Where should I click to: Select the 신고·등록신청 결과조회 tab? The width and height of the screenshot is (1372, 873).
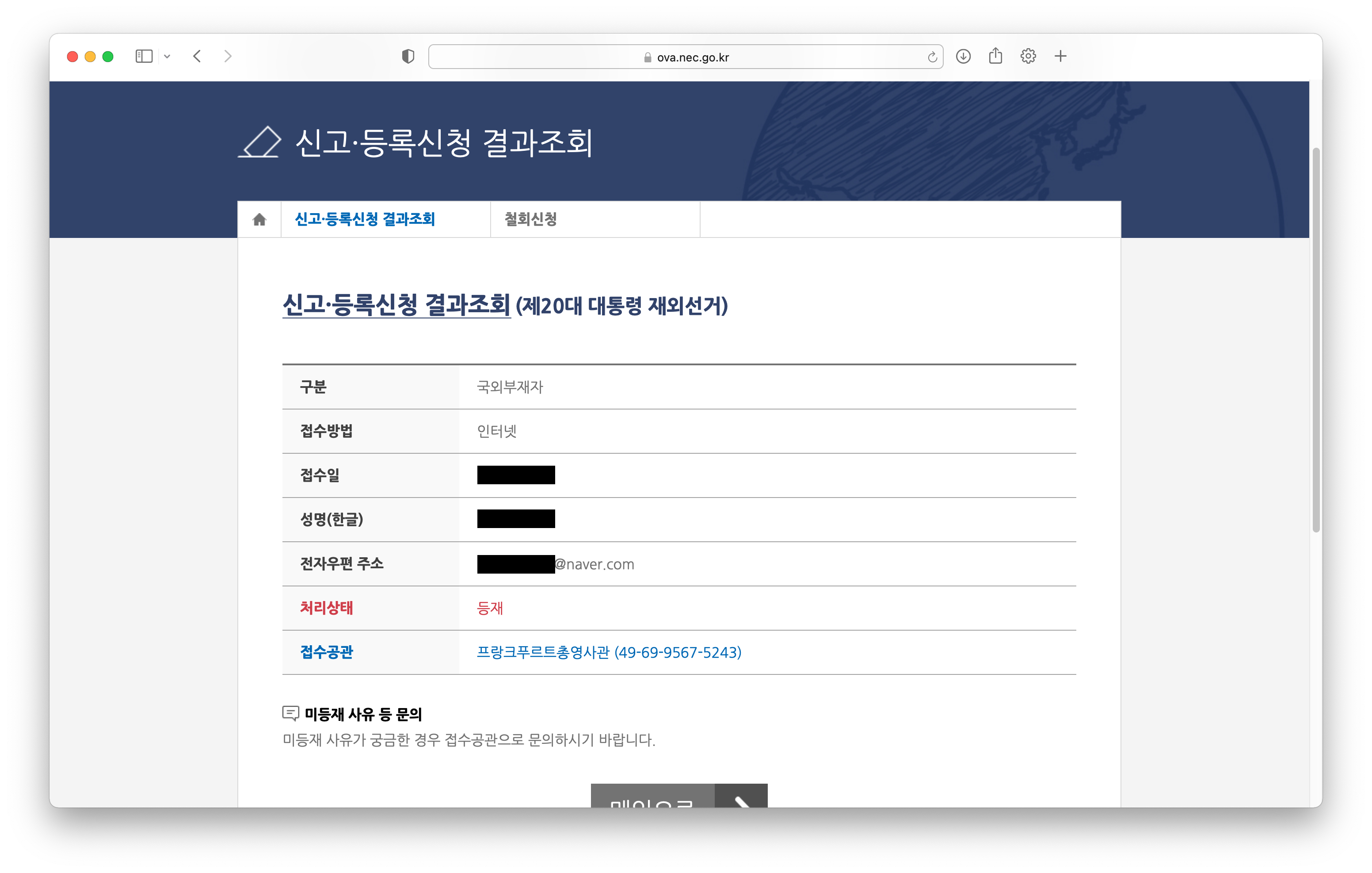point(365,219)
